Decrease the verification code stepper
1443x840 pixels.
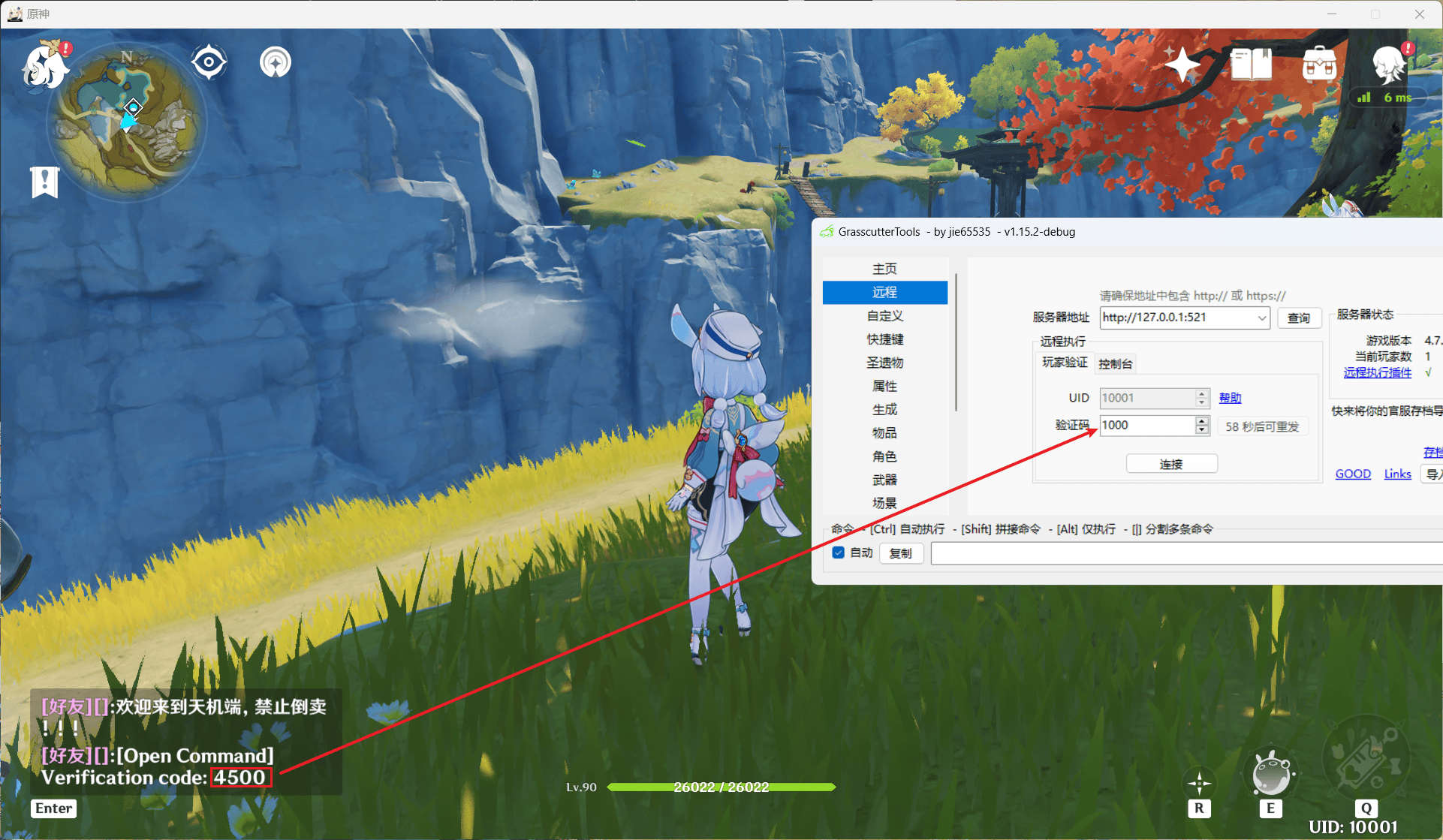(1202, 430)
